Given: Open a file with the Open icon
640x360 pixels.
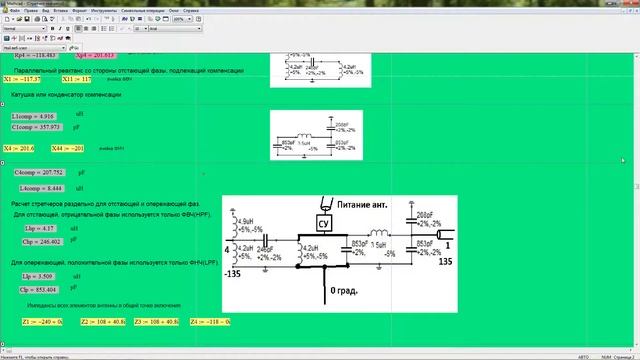Looking at the screenshot, I should [20, 19].
